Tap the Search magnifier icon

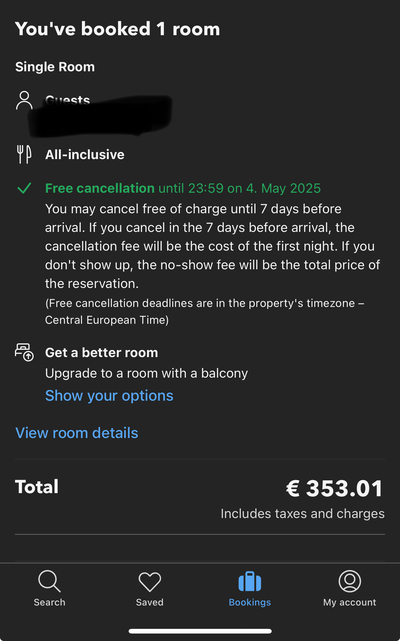point(49,581)
